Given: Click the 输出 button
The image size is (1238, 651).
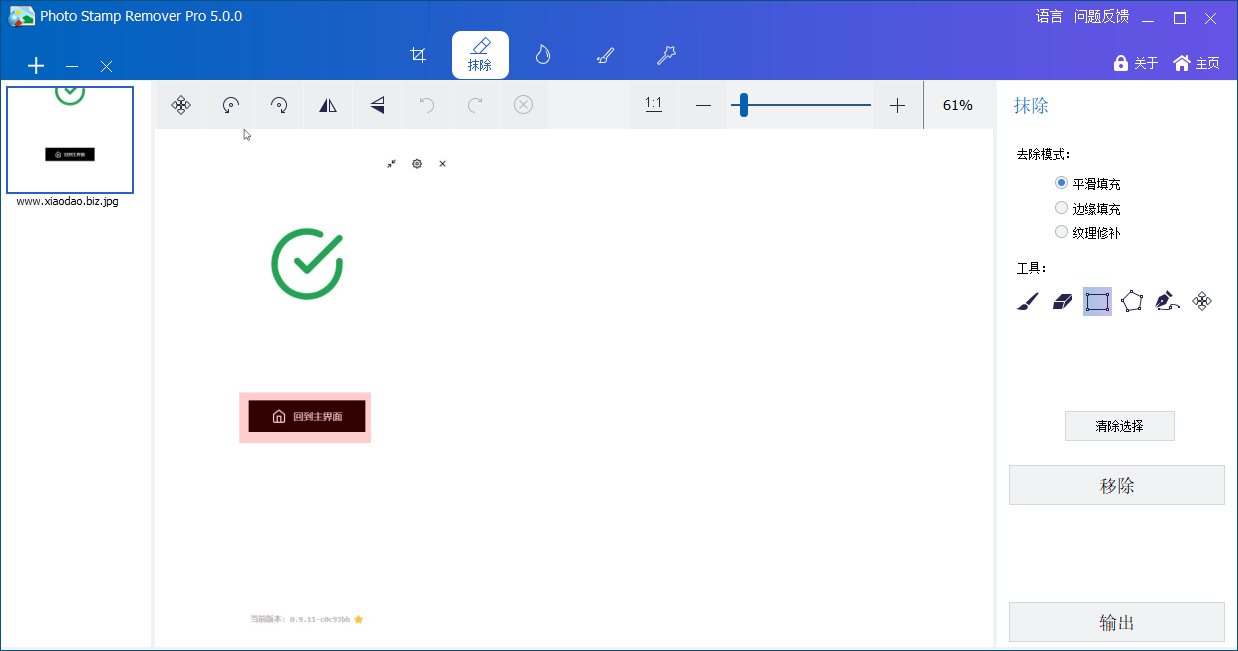Looking at the screenshot, I should coord(1116,622).
